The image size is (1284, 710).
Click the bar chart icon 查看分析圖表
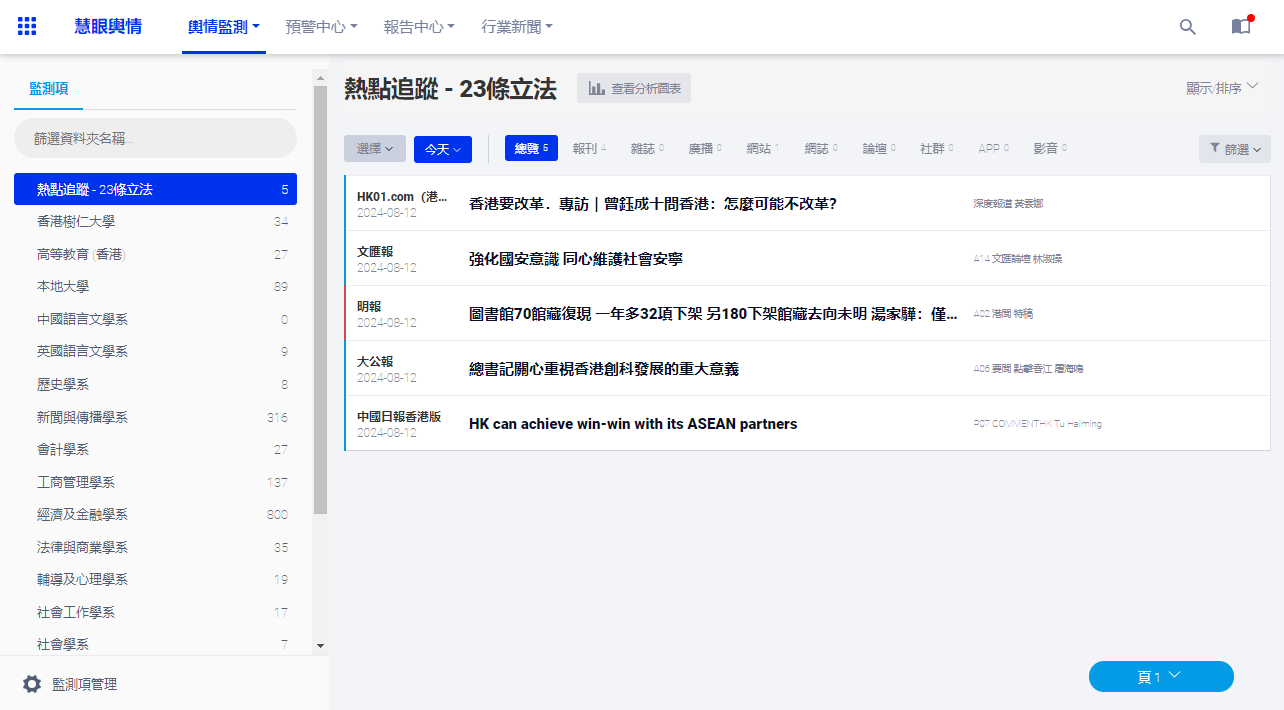(x=597, y=89)
